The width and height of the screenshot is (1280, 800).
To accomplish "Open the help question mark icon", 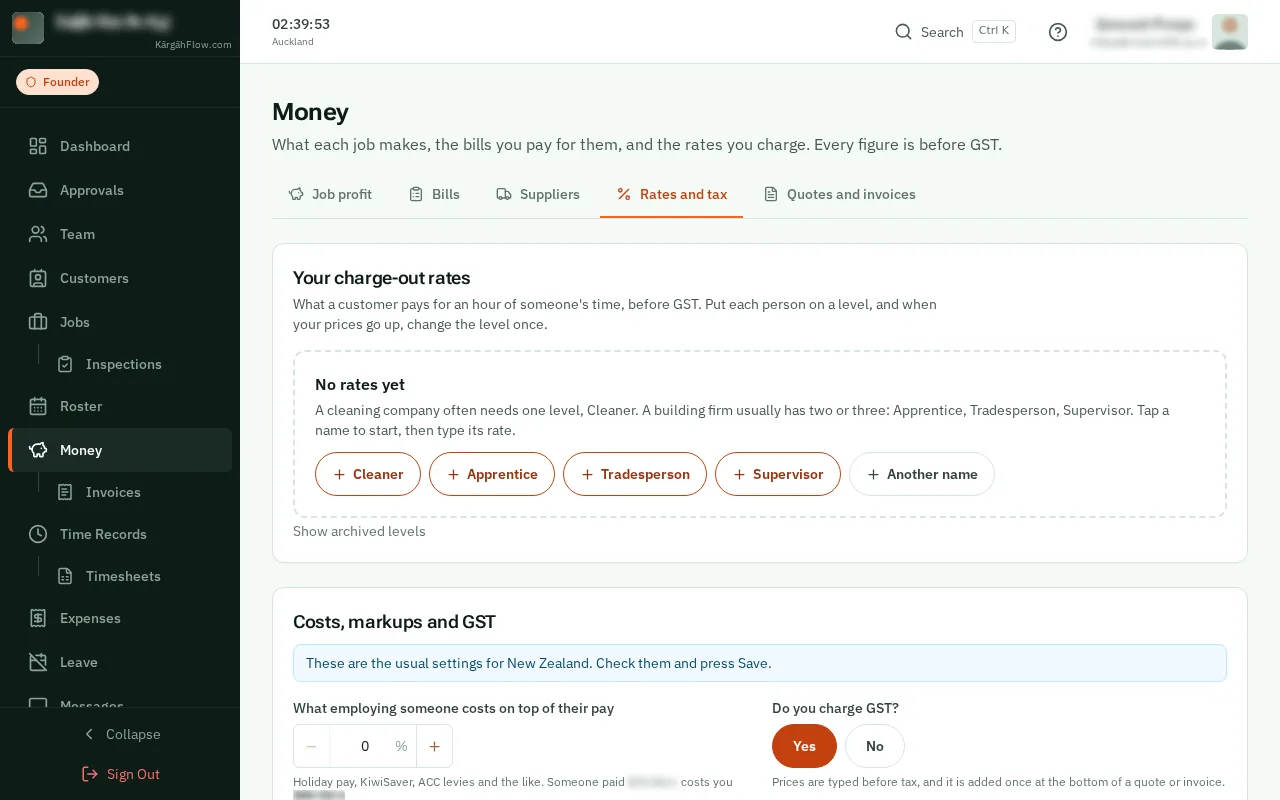I will click(x=1058, y=32).
